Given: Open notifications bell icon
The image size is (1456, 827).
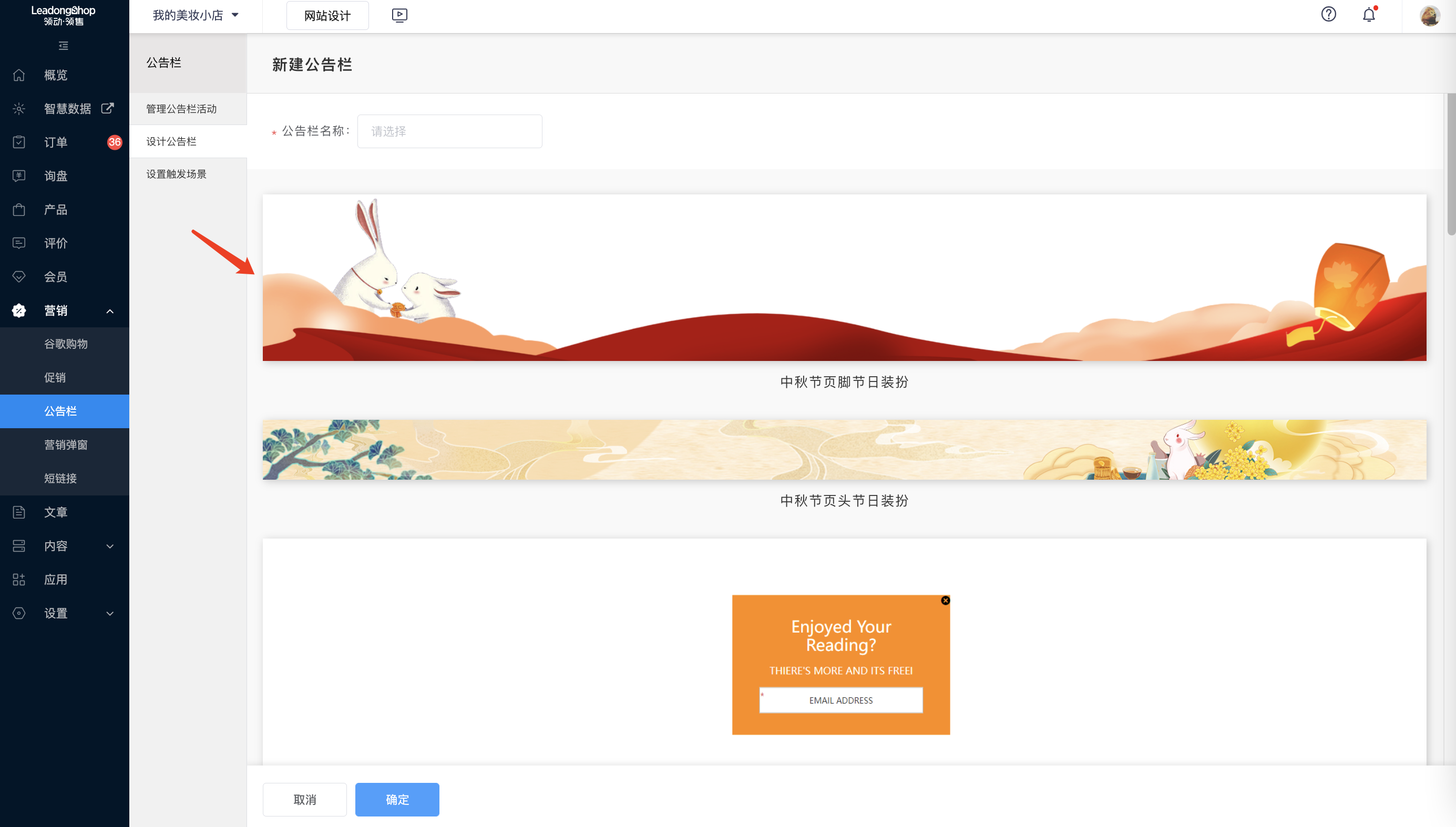Looking at the screenshot, I should tap(1369, 14).
